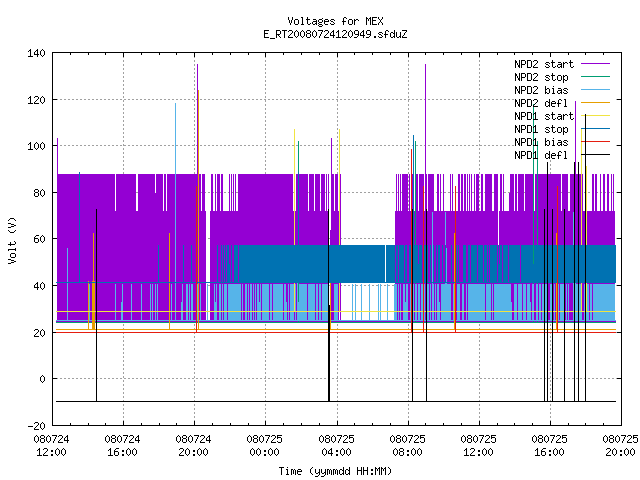
Task: Click the chart title 'Voltages for MEX'
Action: [335, 21]
